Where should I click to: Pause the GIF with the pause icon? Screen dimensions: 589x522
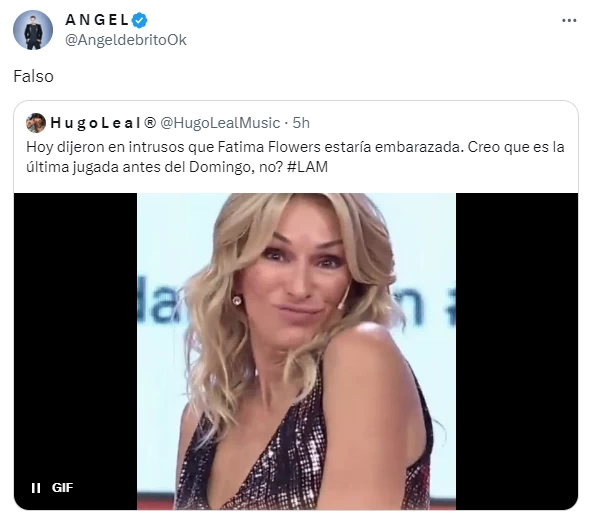click(x=36, y=488)
